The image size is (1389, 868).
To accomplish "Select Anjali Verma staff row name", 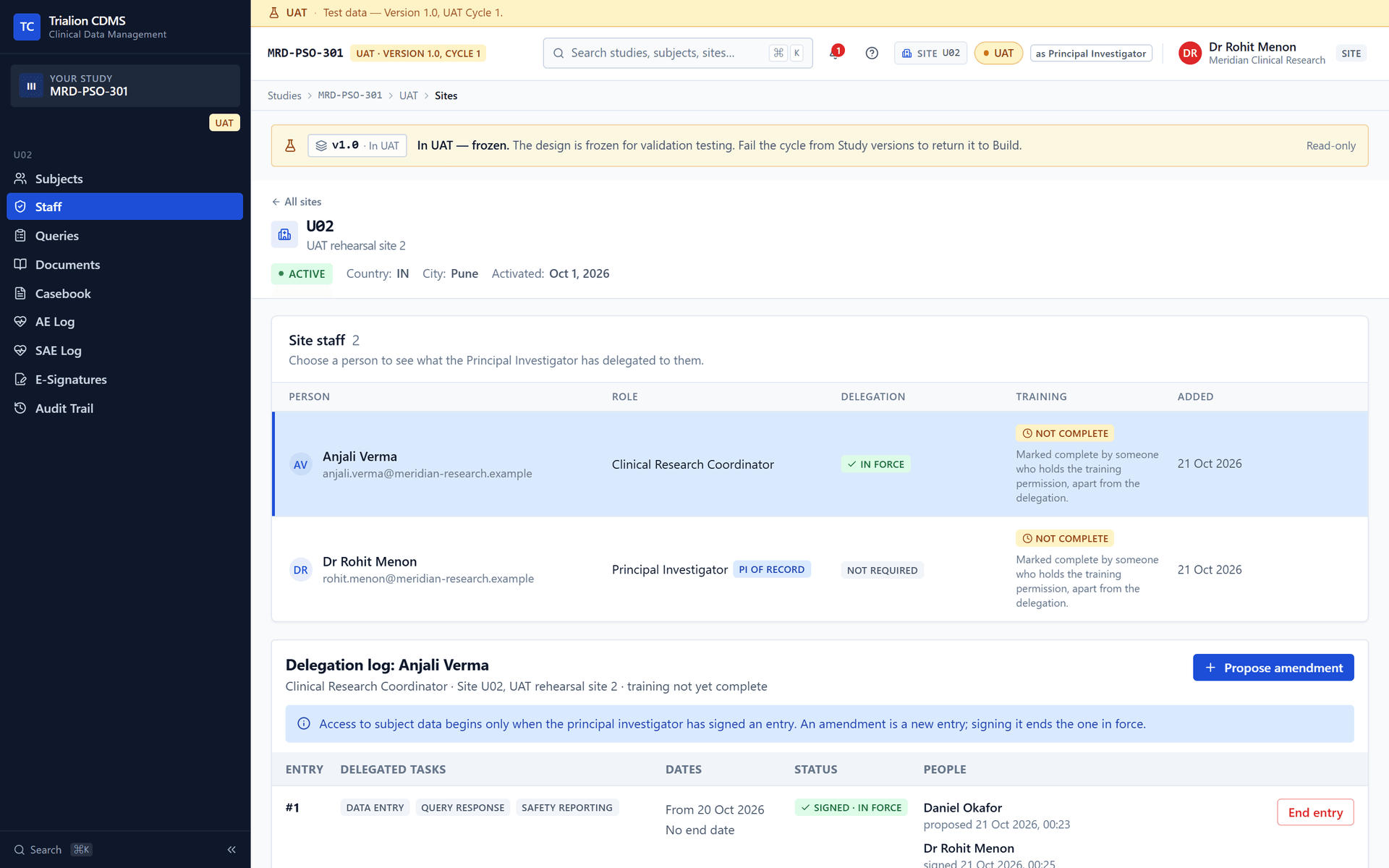I will pos(360,456).
